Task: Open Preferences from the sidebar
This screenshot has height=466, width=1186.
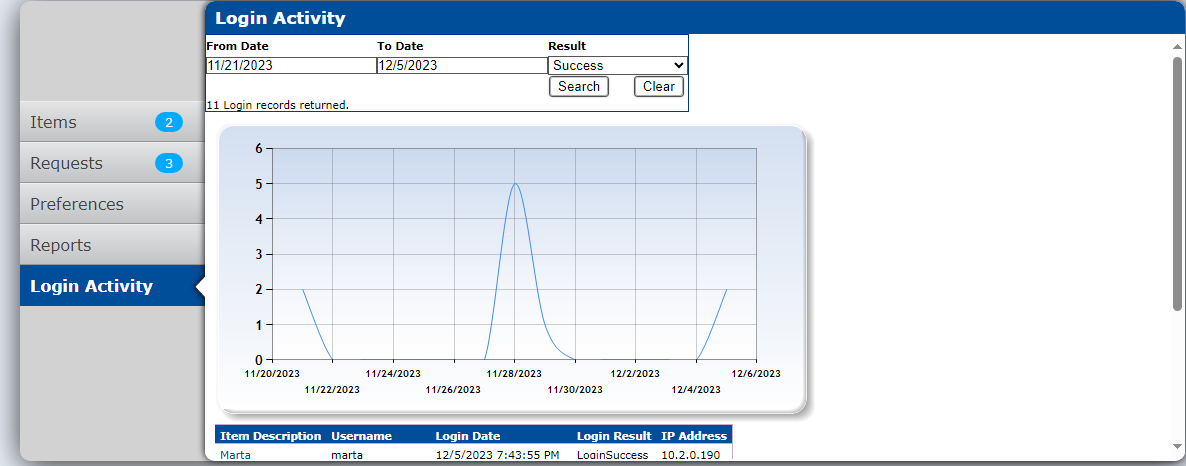Action: point(77,204)
